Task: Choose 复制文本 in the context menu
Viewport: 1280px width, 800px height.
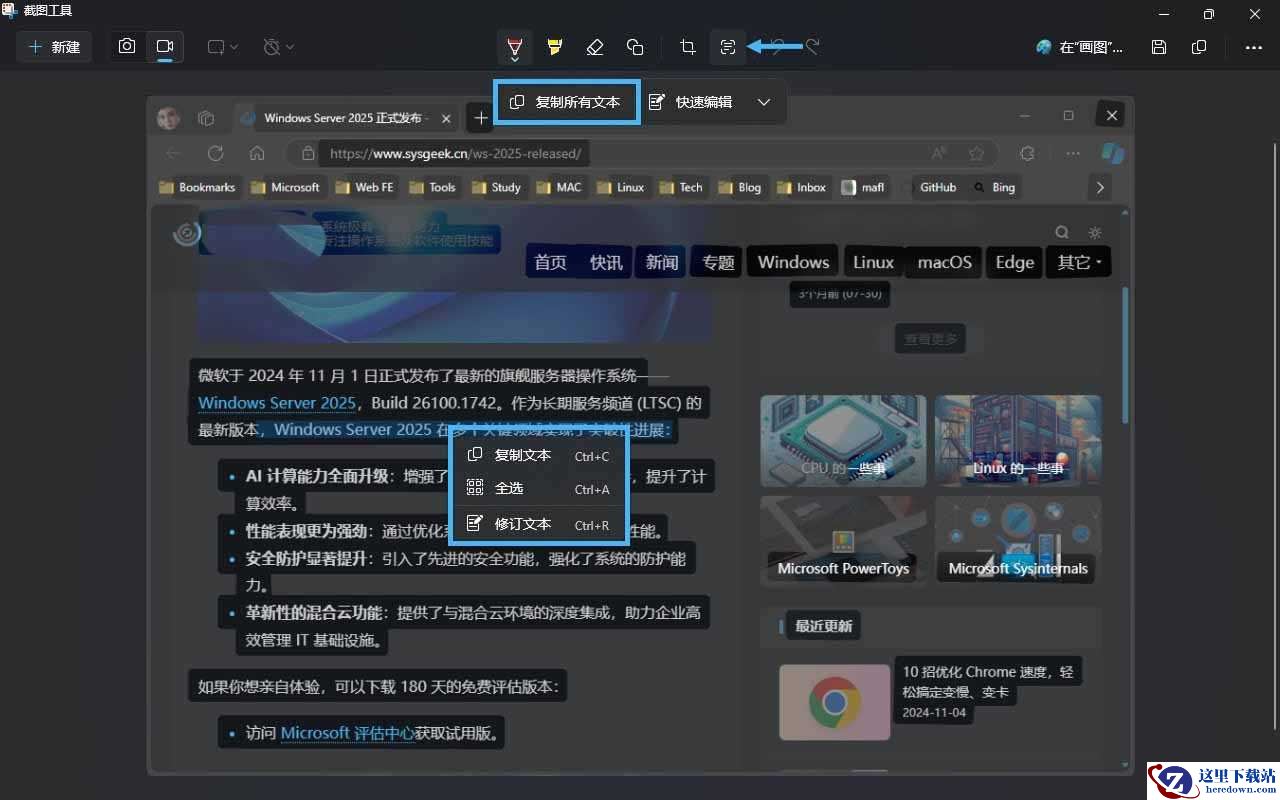Action: 540,456
